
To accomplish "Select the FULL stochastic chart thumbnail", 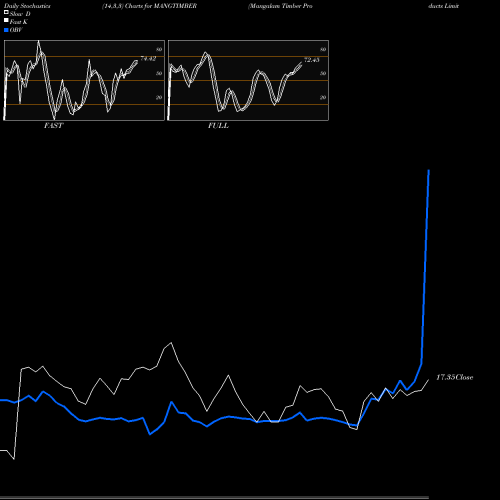I will [248, 80].
